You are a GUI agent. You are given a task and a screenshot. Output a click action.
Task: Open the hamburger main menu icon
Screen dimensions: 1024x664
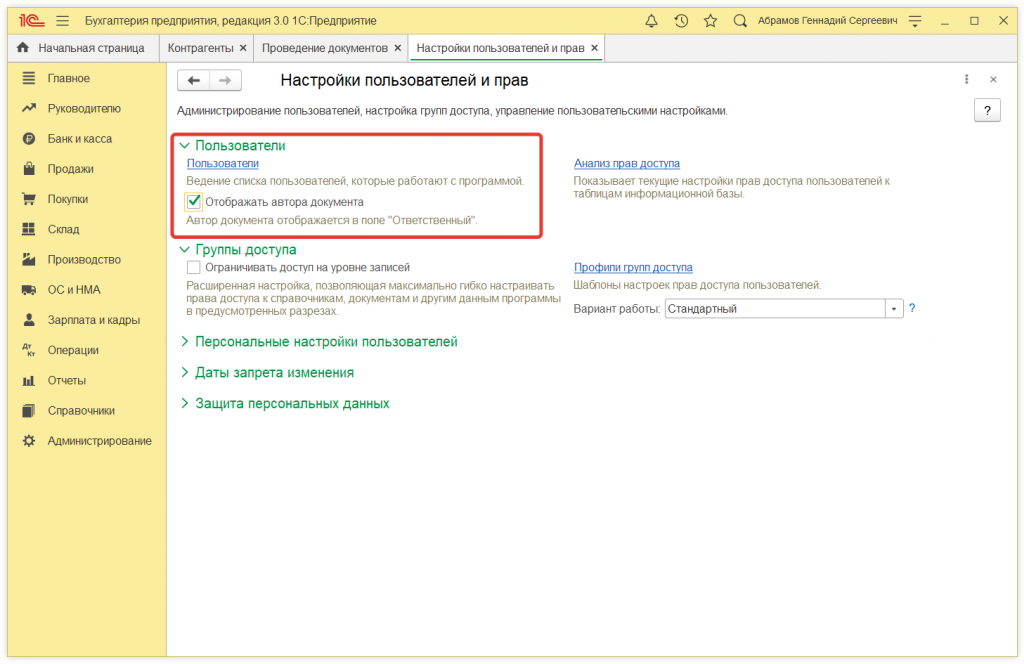click(63, 20)
